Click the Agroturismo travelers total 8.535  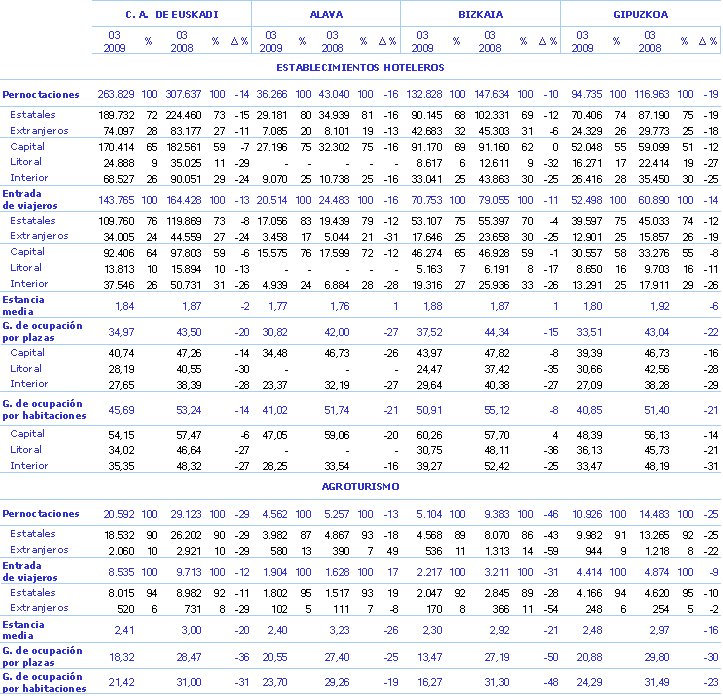tap(121, 573)
